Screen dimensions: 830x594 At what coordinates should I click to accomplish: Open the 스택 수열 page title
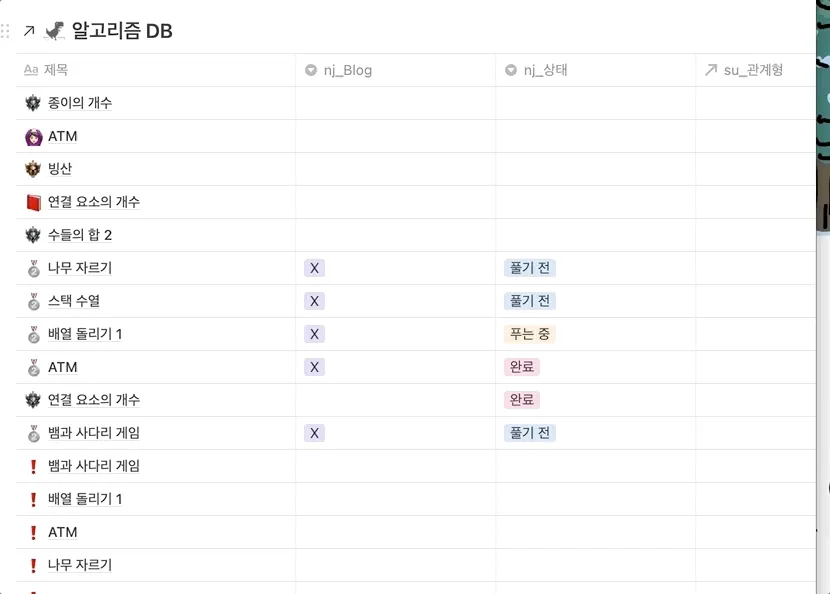74,301
